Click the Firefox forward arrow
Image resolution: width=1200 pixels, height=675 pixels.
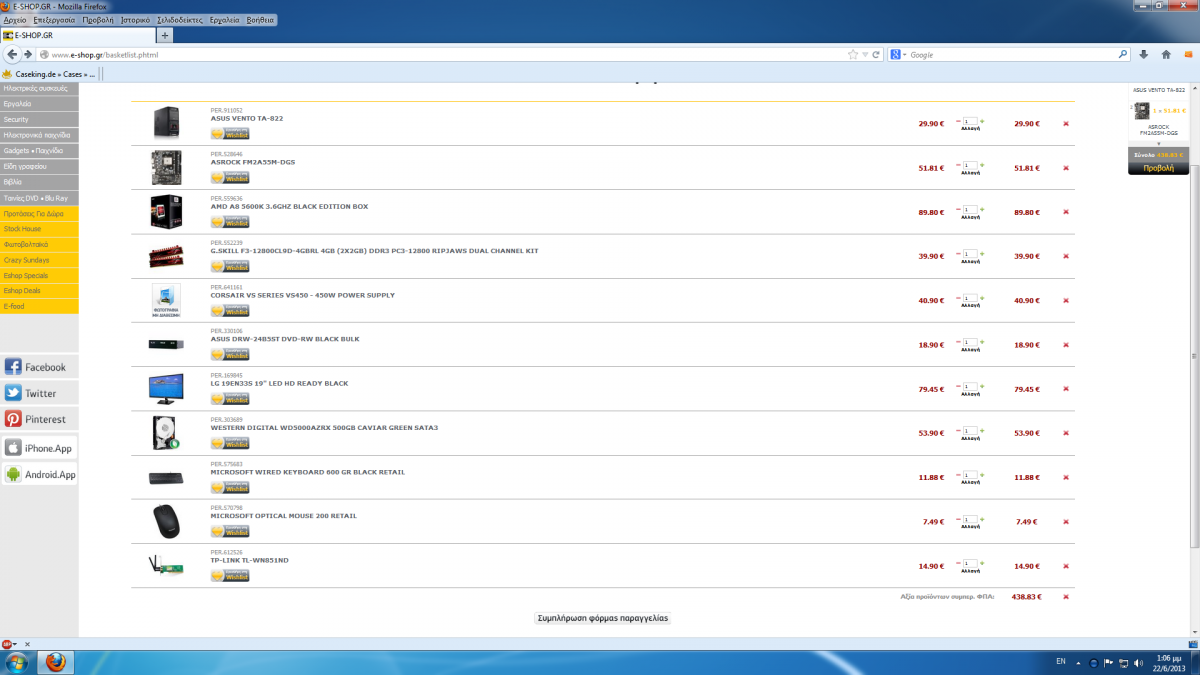point(29,54)
